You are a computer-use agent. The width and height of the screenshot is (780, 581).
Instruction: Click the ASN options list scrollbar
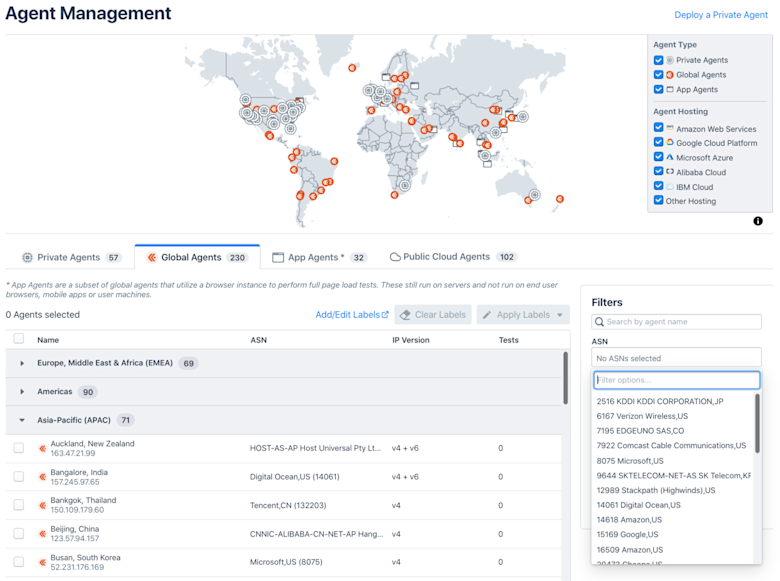coord(757,423)
